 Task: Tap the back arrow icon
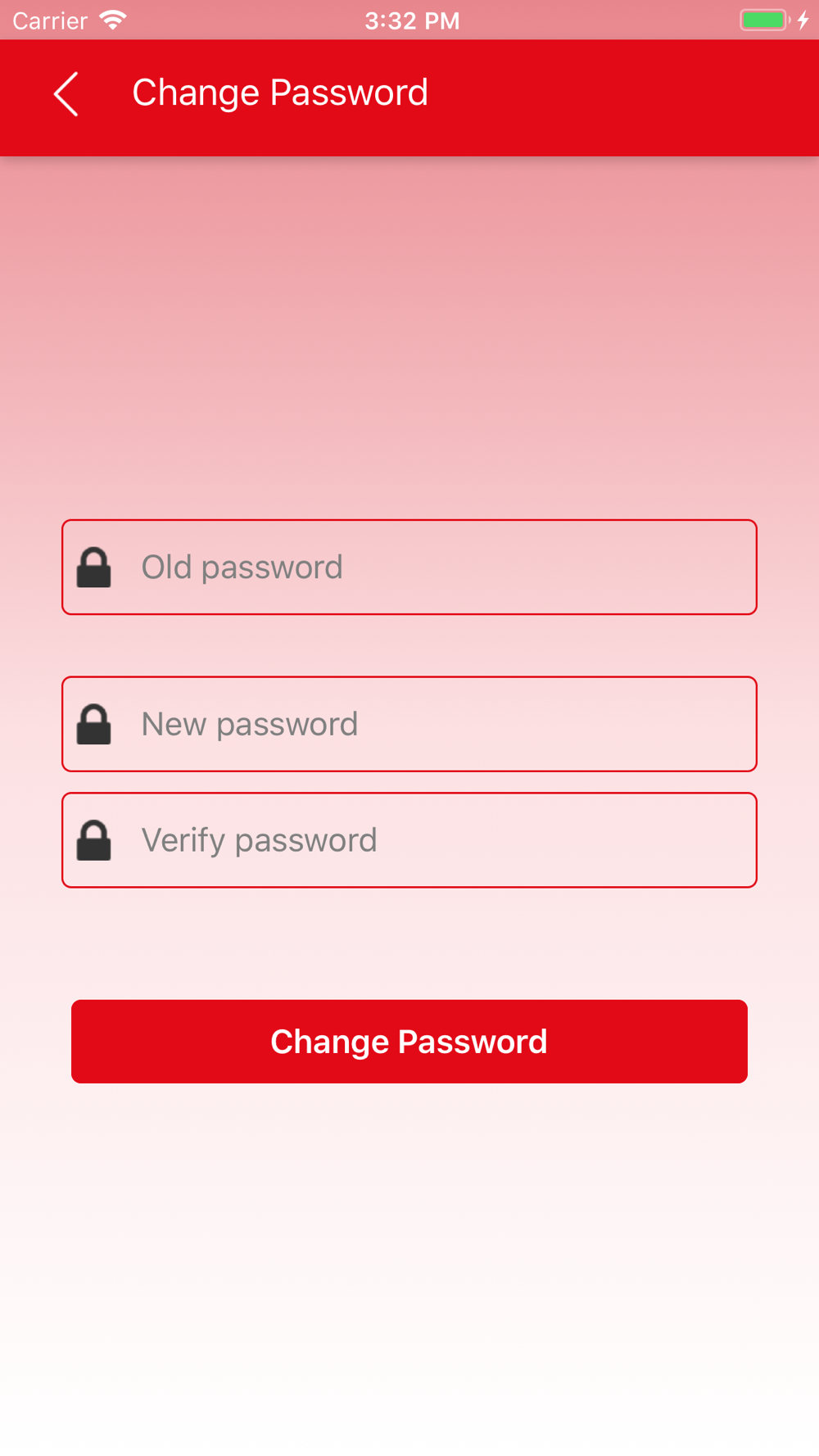coord(66,93)
